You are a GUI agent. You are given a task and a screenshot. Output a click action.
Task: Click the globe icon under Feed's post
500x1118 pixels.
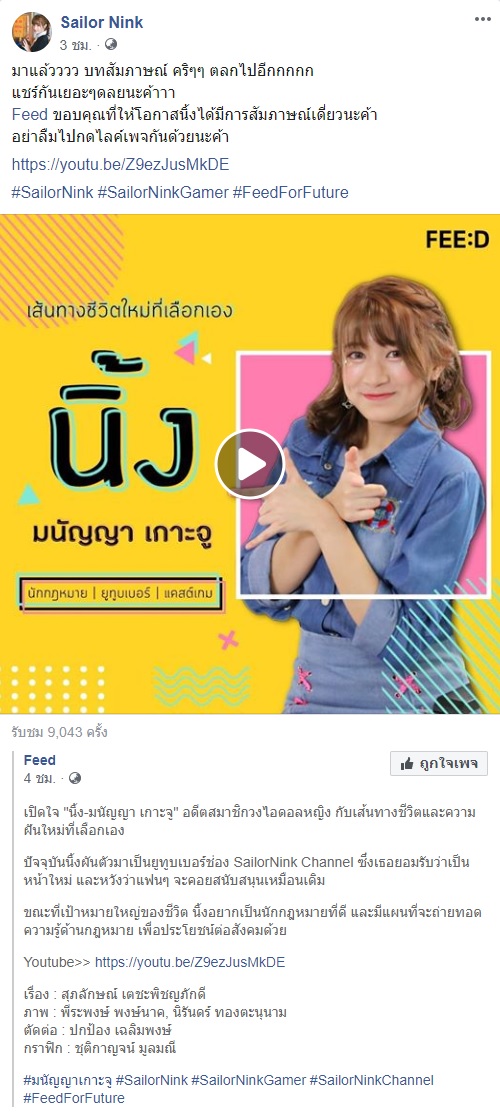coord(75,778)
